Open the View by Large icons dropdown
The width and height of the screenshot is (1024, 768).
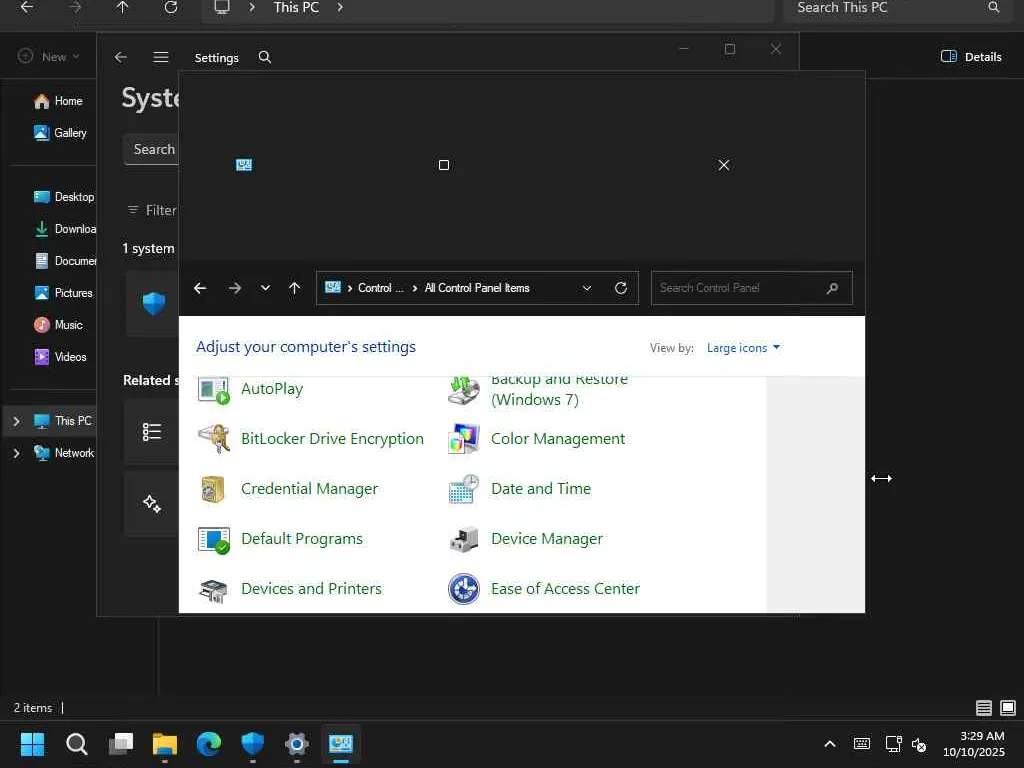click(743, 348)
